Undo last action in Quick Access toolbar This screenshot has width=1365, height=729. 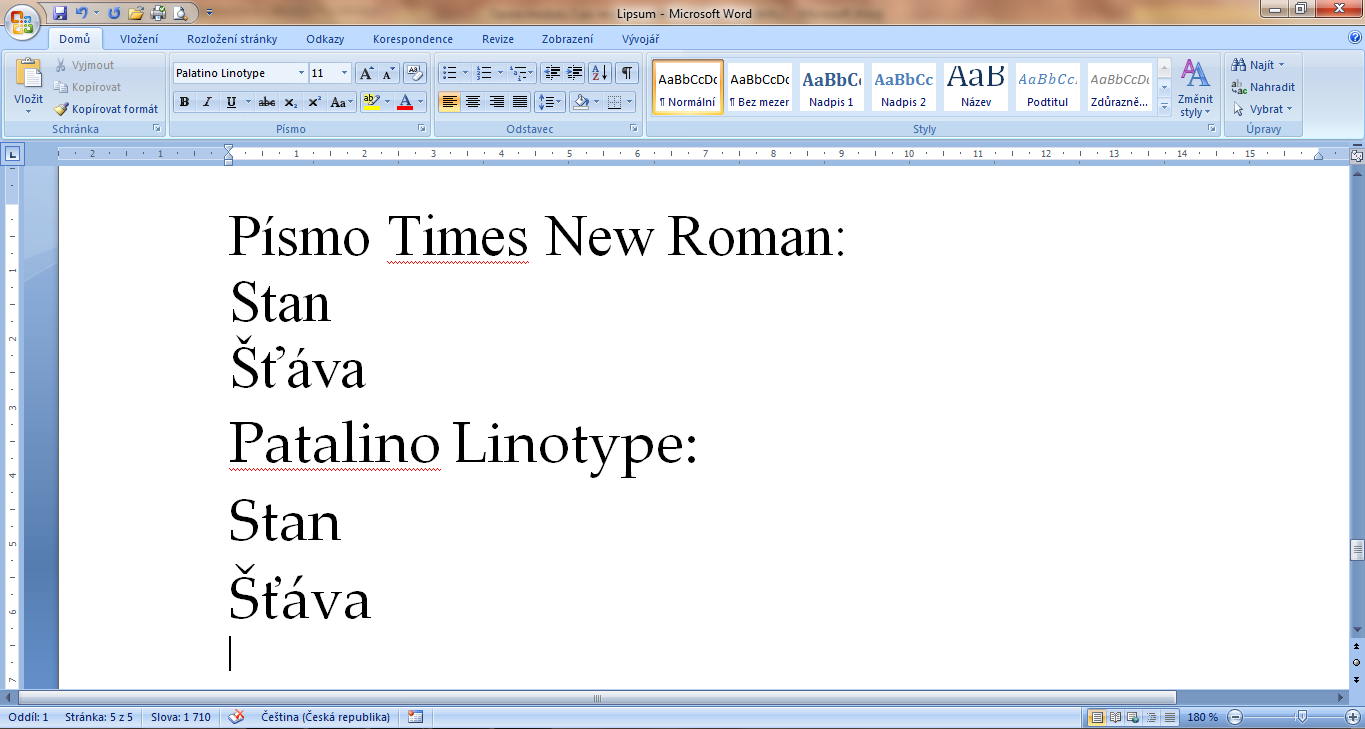click(x=81, y=13)
